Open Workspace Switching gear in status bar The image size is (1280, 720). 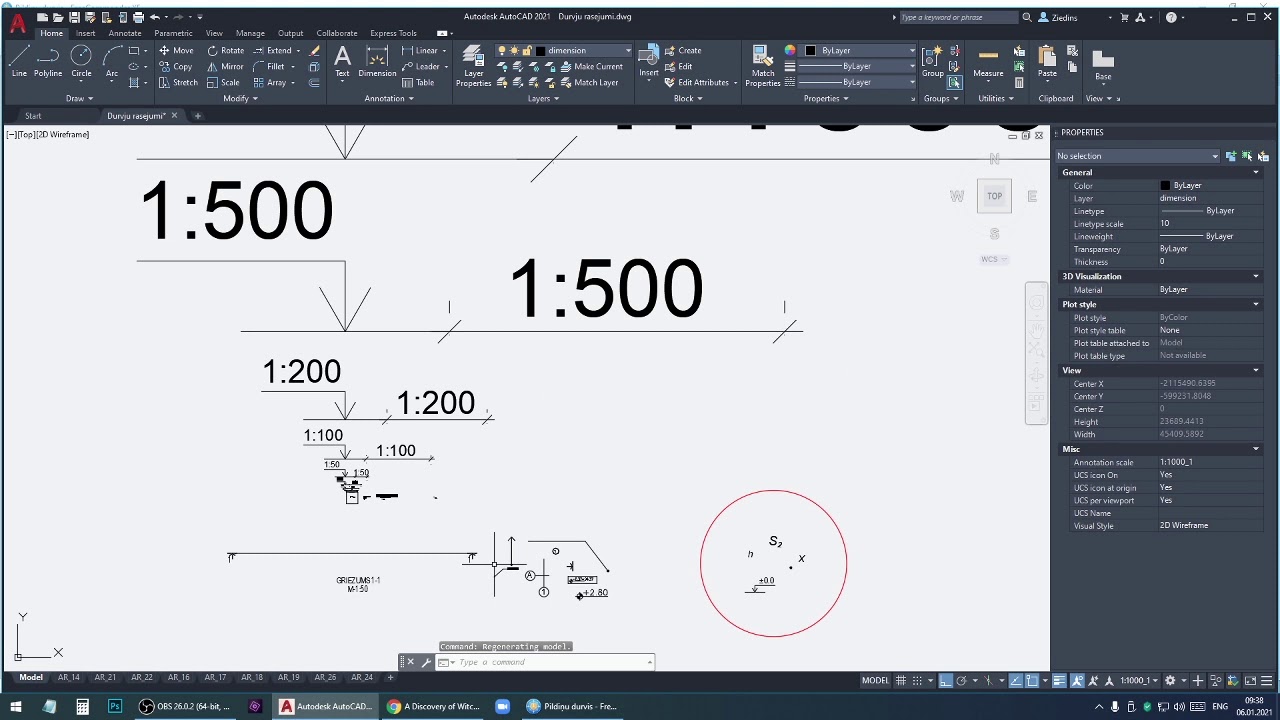(1170, 681)
